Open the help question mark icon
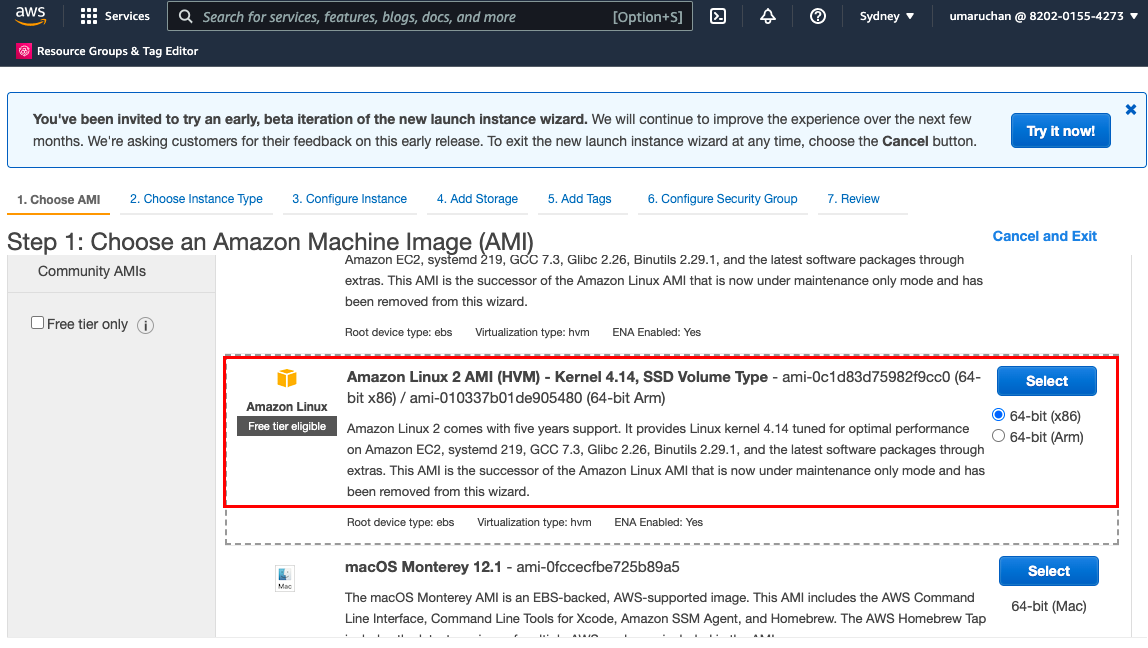The height and width of the screenshot is (648, 1148). click(818, 16)
